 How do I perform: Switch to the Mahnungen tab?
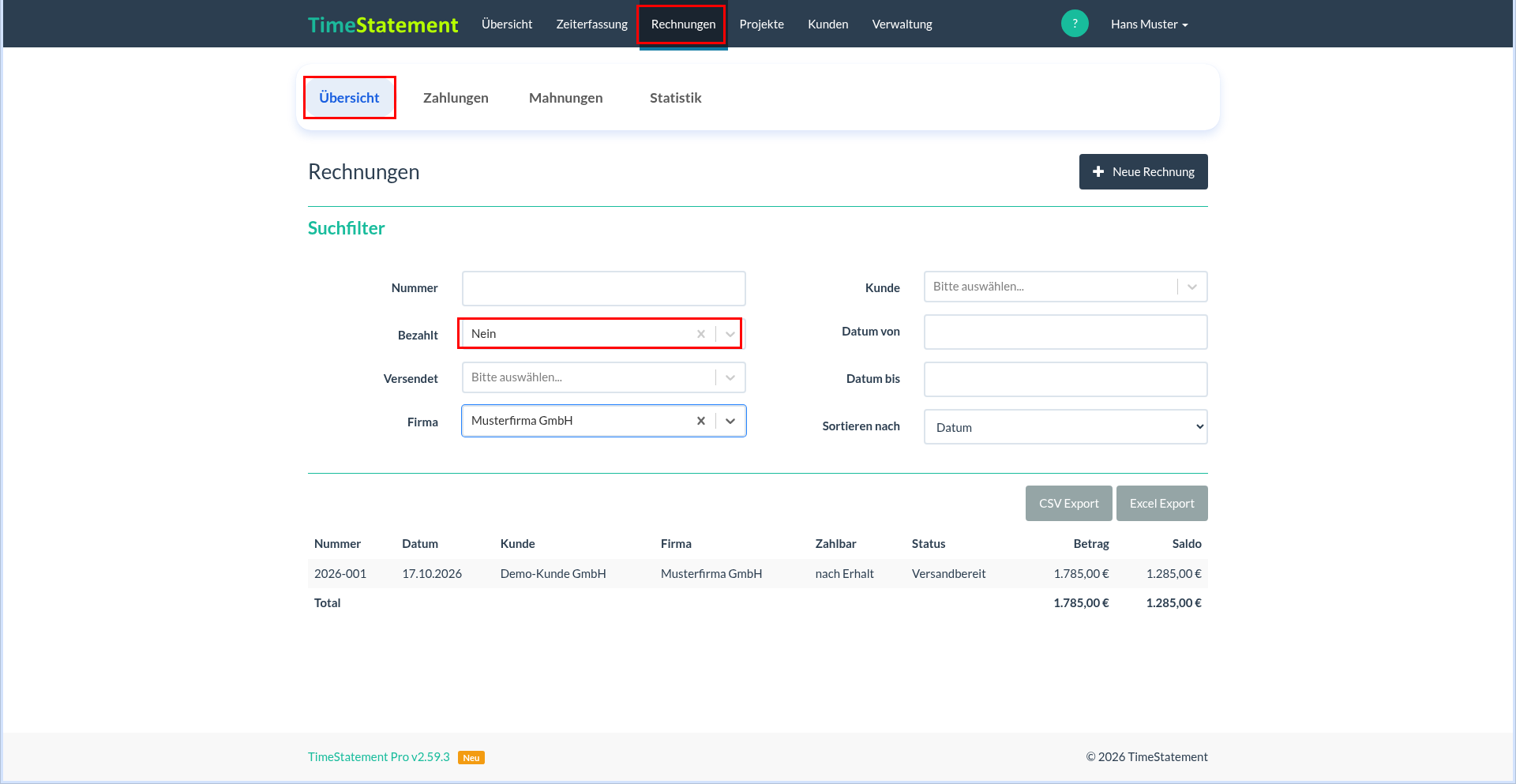click(565, 98)
